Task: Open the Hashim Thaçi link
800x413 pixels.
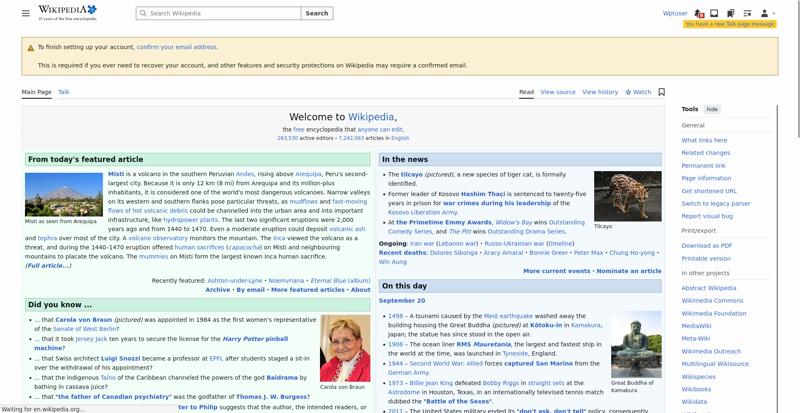Action: pyautogui.click(x=483, y=194)
